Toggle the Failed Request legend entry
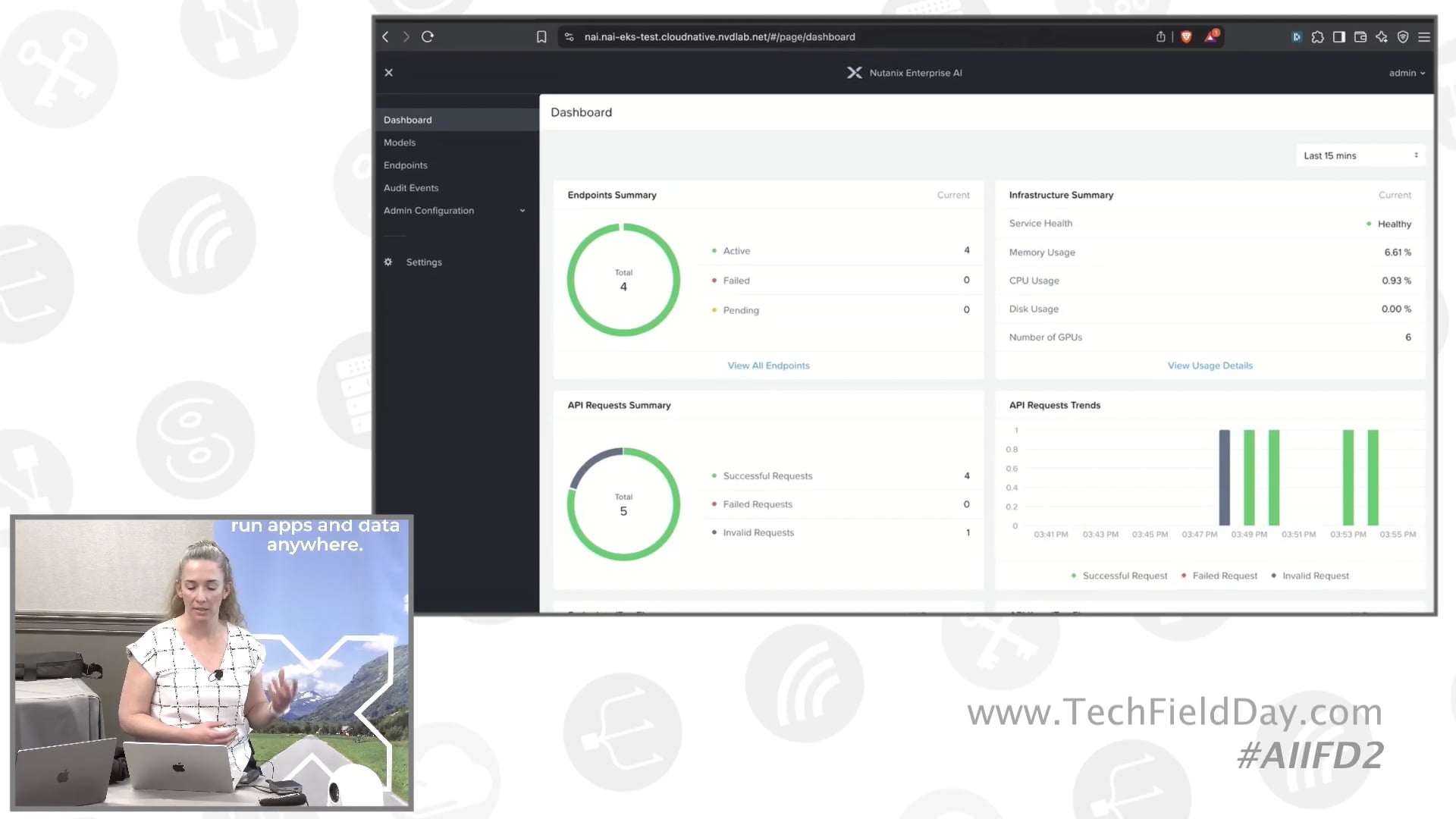The width and height of the screenshot is (1456, 819). pyautogui.click(x=1219, y=576)
